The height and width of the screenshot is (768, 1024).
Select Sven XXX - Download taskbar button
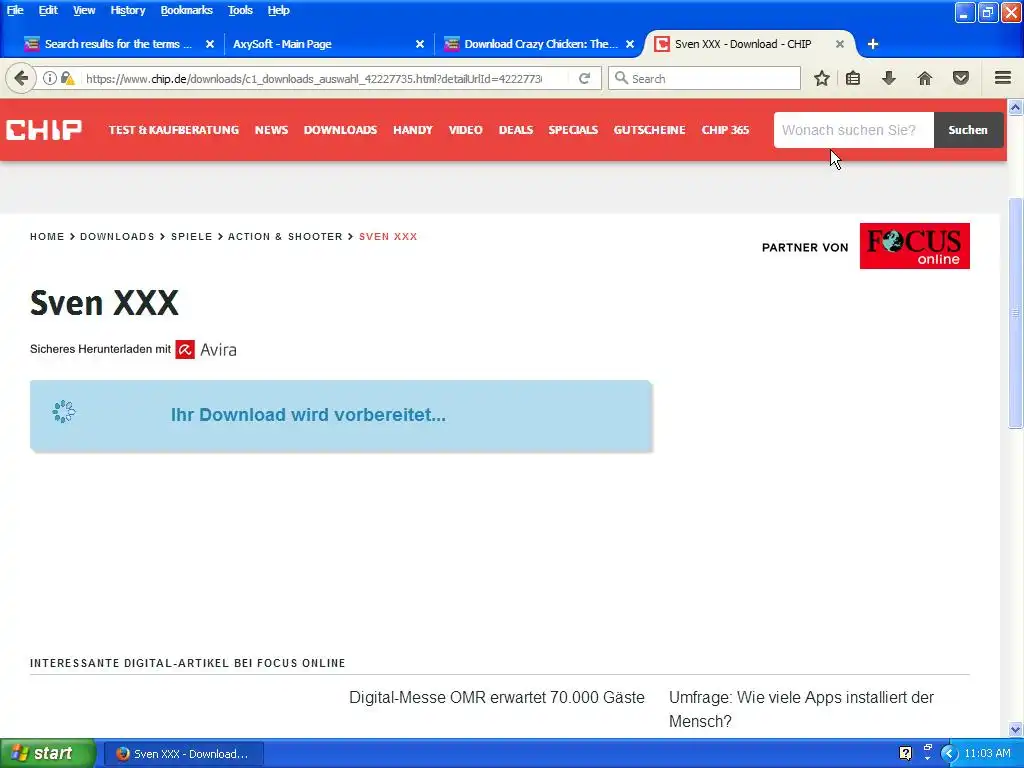(184, 754)
